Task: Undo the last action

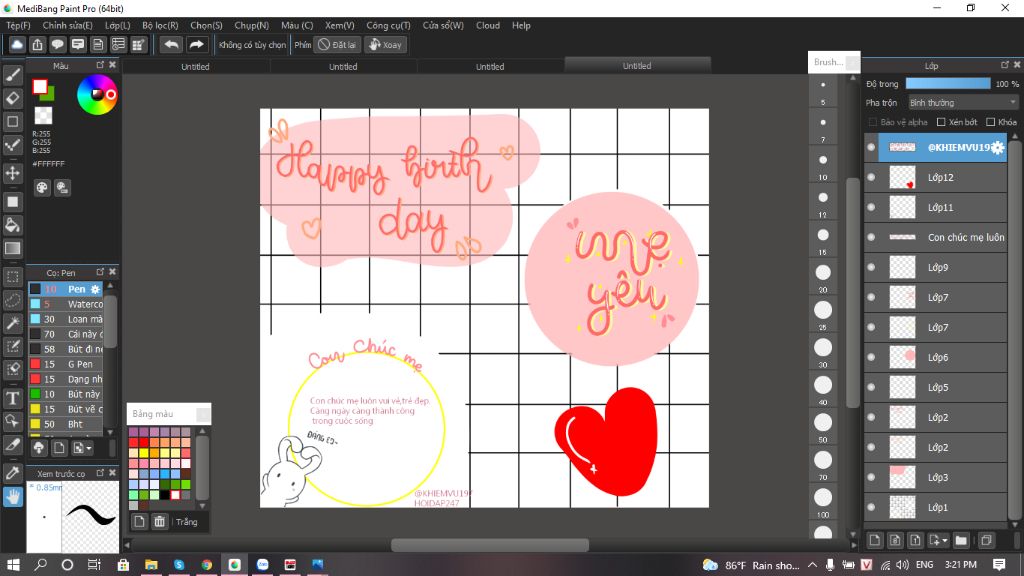Action: tap(171, 44)
